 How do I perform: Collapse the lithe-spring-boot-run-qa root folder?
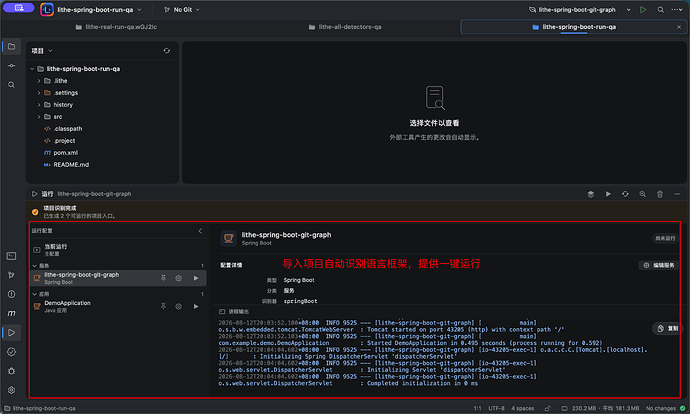32,69
